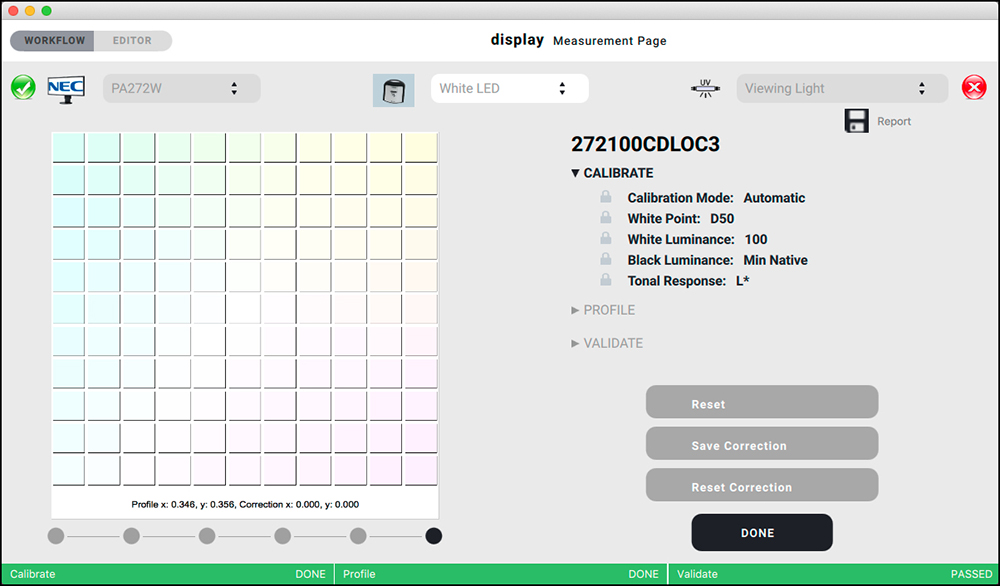Viewport: 1000px width, 586px height.
Task: Click the colorimeter device icon
Action: coord(393,89)
